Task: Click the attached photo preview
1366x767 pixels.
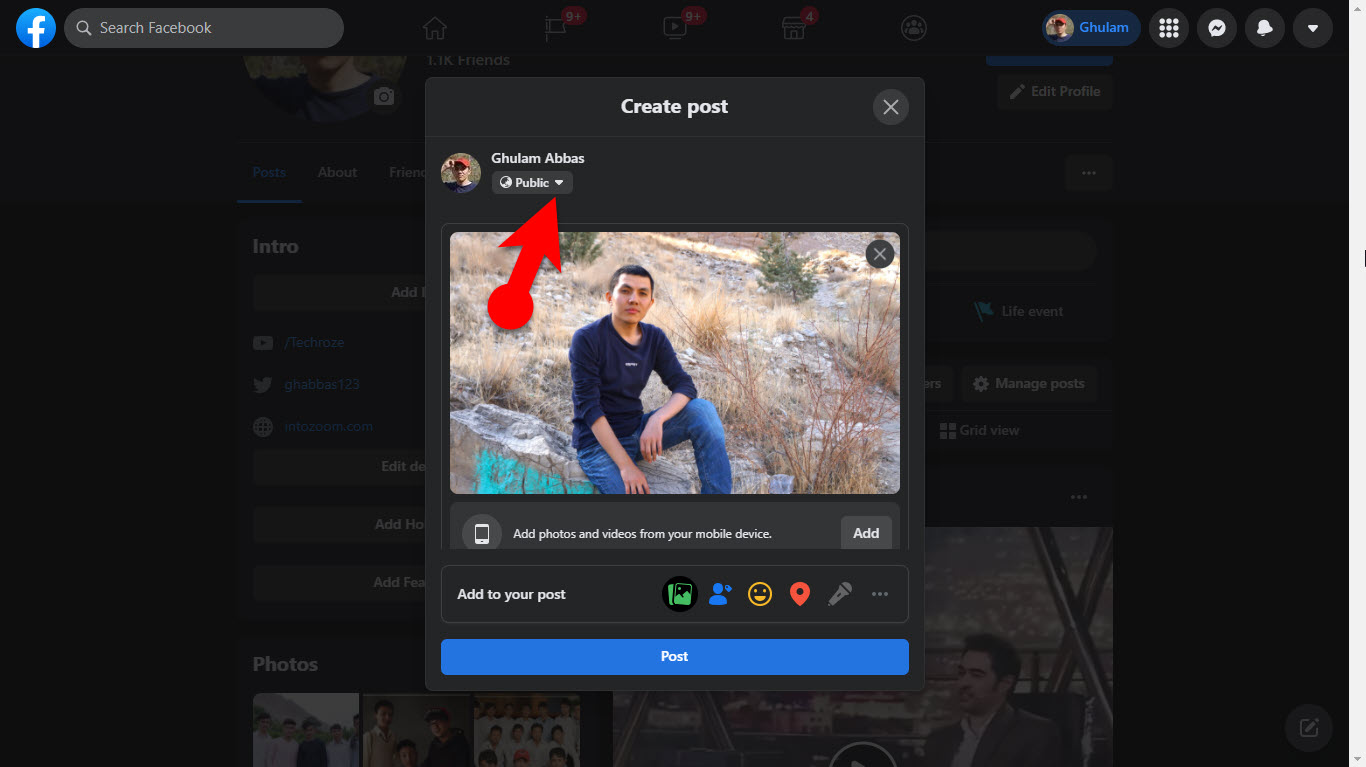Action: (675, 363)
